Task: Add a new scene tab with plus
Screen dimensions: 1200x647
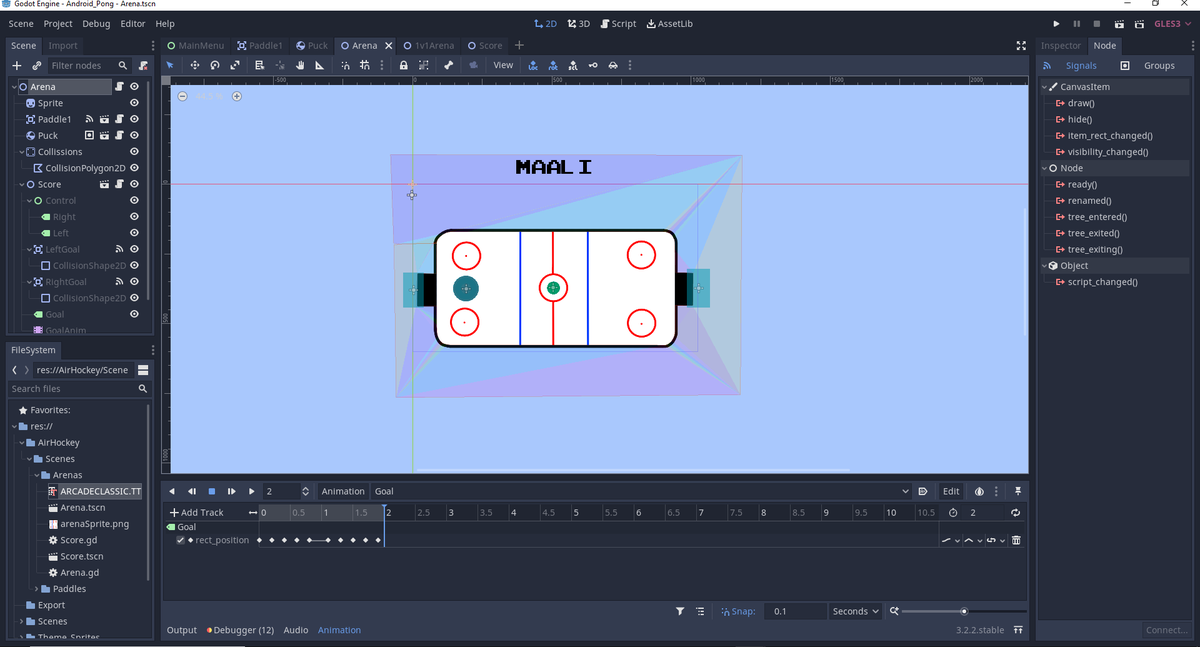Action: pos(519,45)
